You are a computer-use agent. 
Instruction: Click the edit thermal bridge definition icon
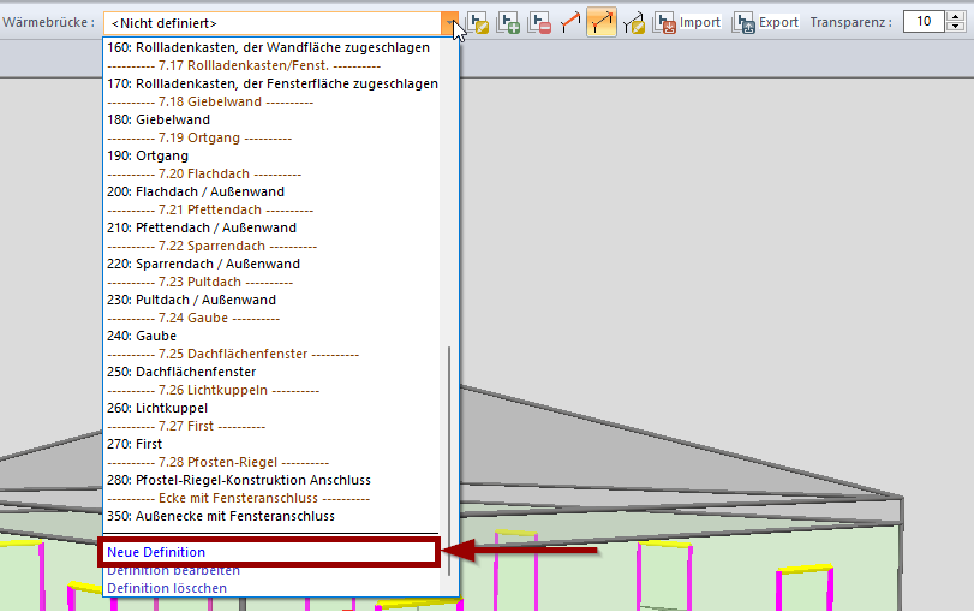click(478, 22)
